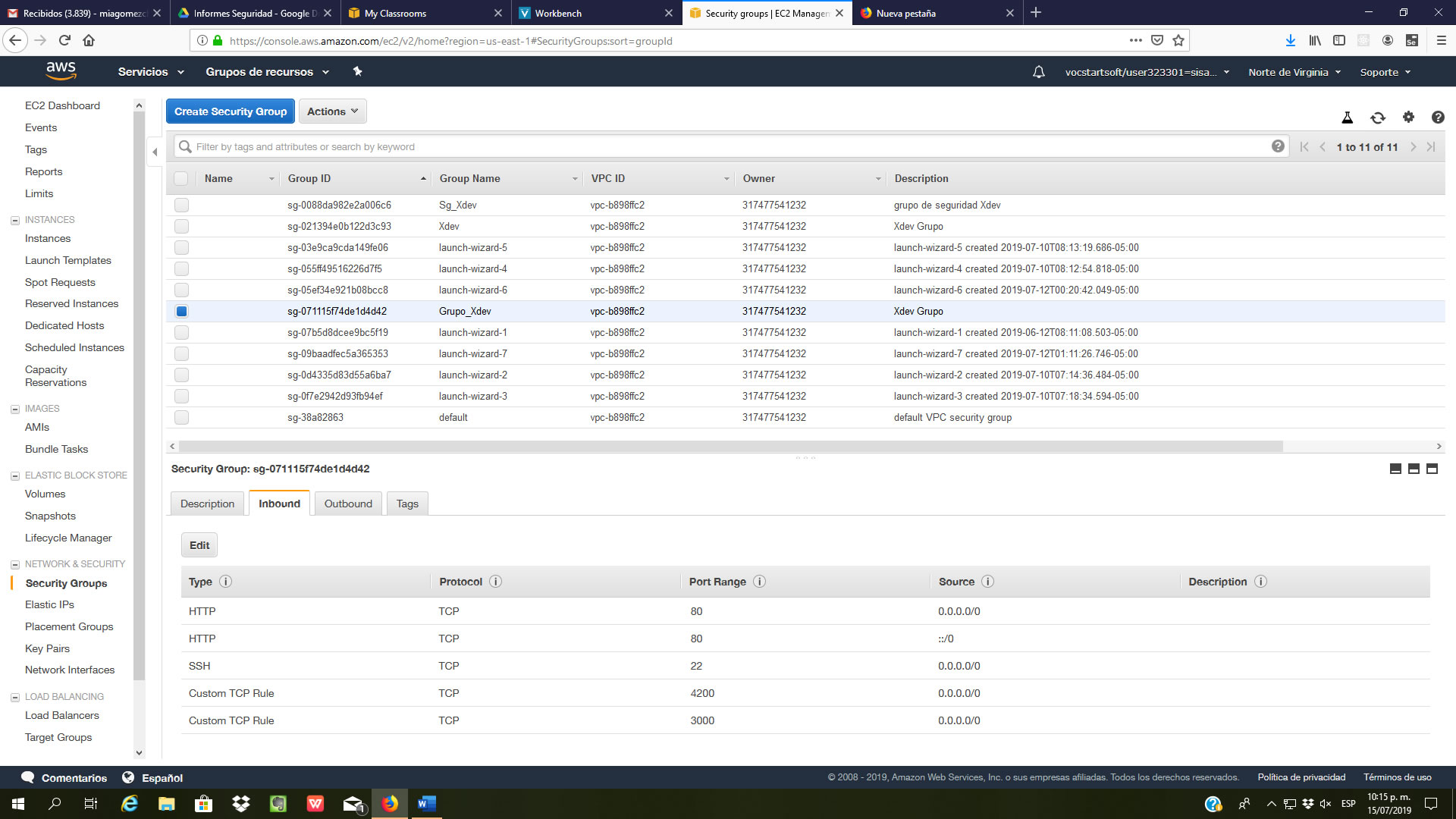The width and height of the screenshot is (1456, 819).
Task: Collapse the INSTANCES sidebar section
Action: pyautogui.click(x=14, y=221)
